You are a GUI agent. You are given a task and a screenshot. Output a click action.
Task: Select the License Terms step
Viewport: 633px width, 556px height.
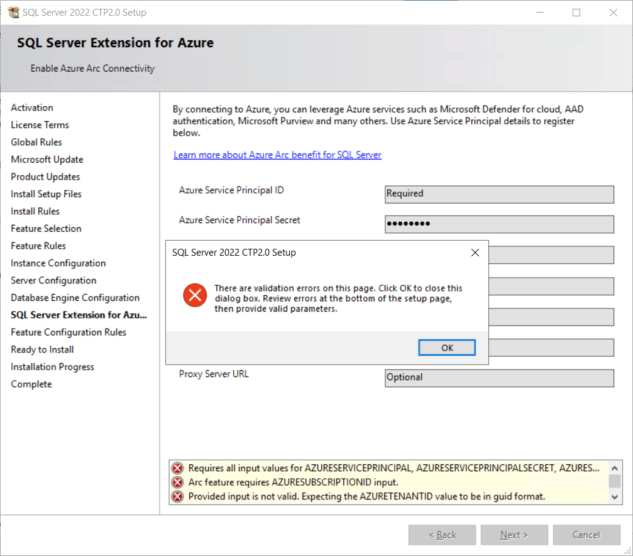click(x=40, y=125)
